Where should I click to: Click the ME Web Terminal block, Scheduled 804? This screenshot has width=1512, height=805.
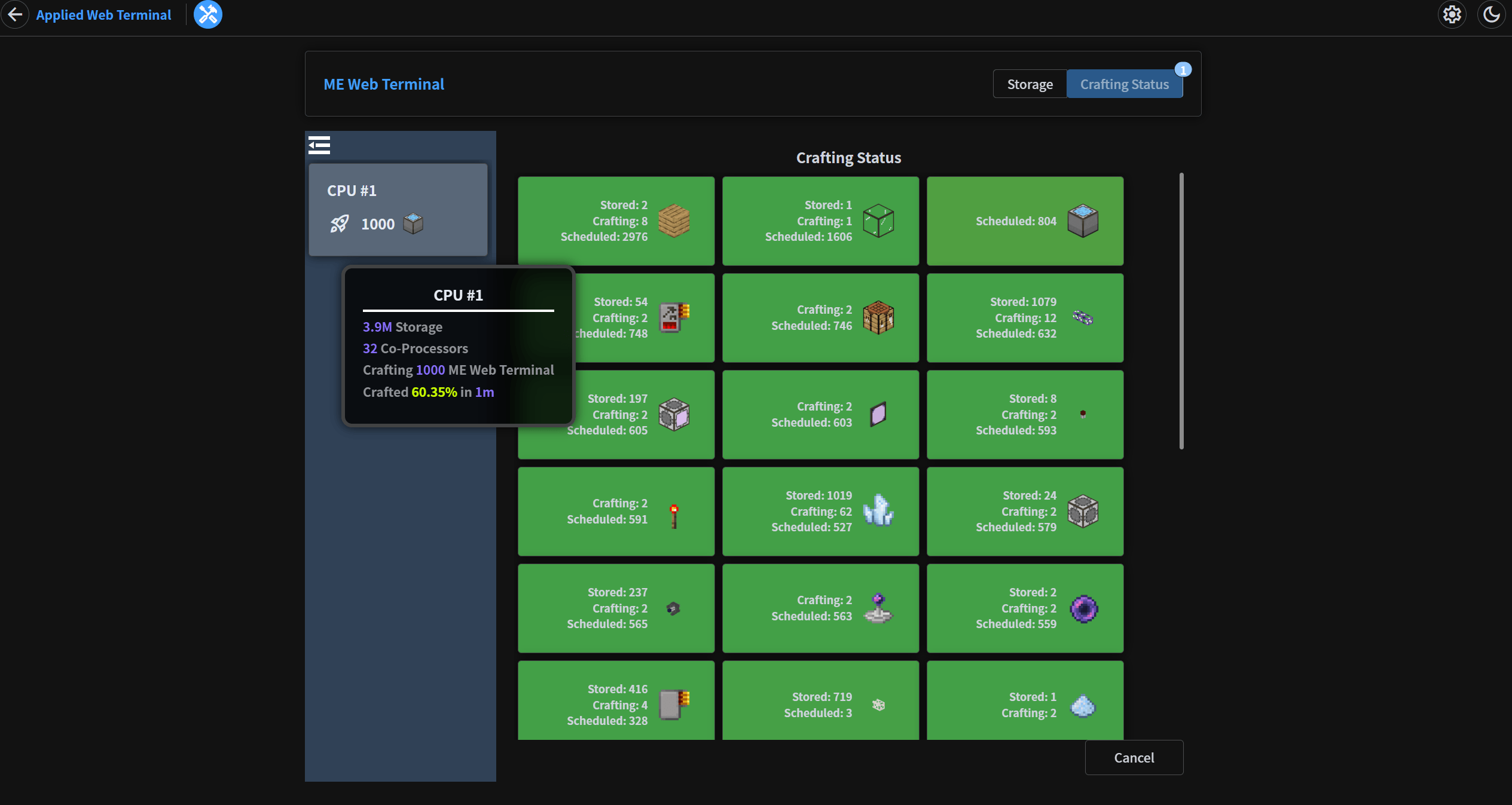point(1083,221)
